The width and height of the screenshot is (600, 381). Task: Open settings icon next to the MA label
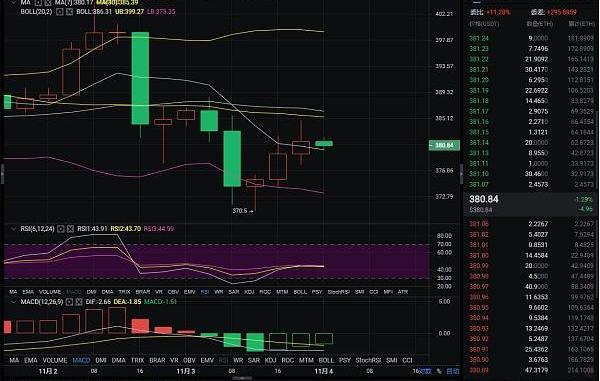38,2
